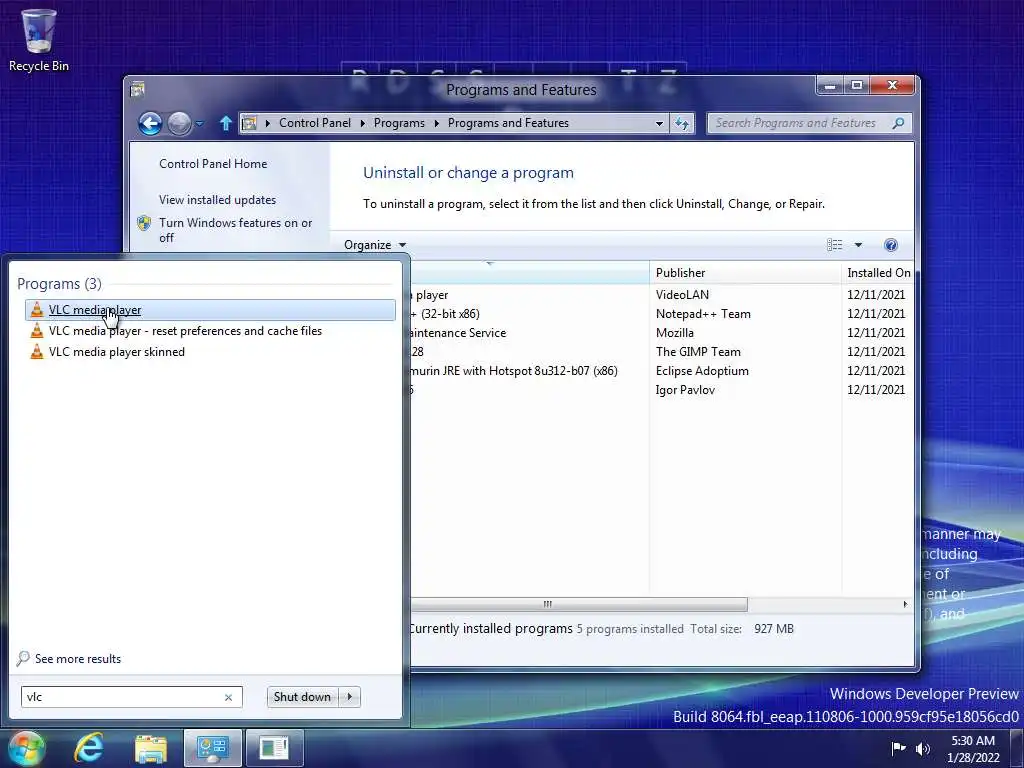Change view with the view icon

pos(834,245)
